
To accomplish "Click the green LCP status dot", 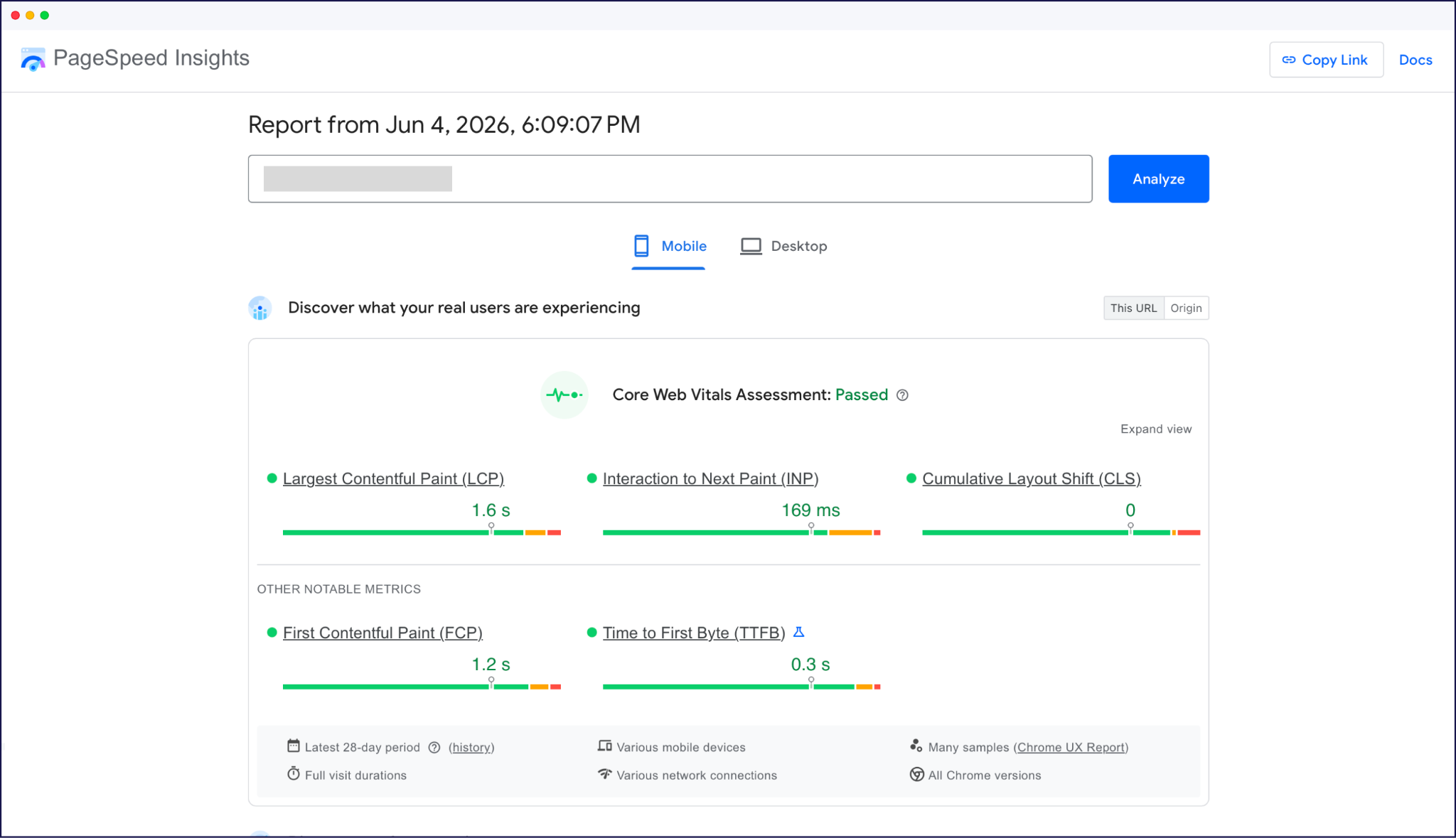I will click(272, 478).
